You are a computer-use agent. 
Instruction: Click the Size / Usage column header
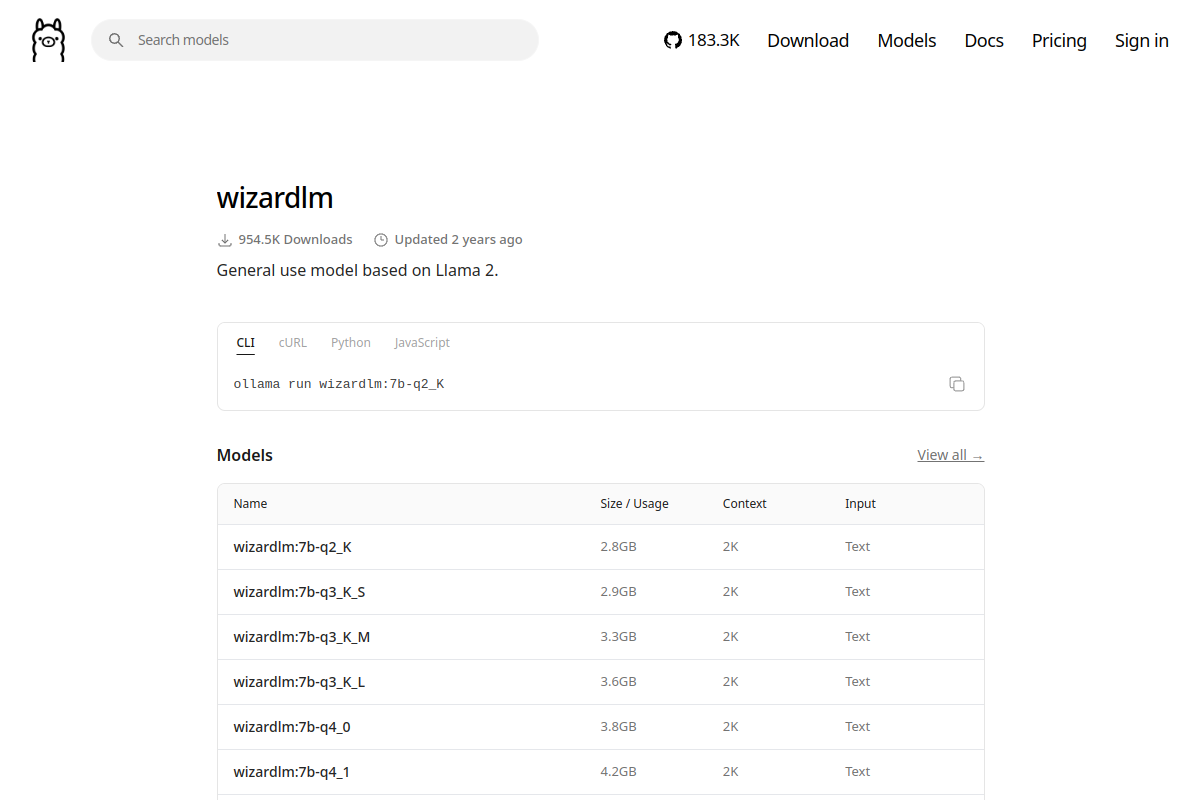click(634, 504)
